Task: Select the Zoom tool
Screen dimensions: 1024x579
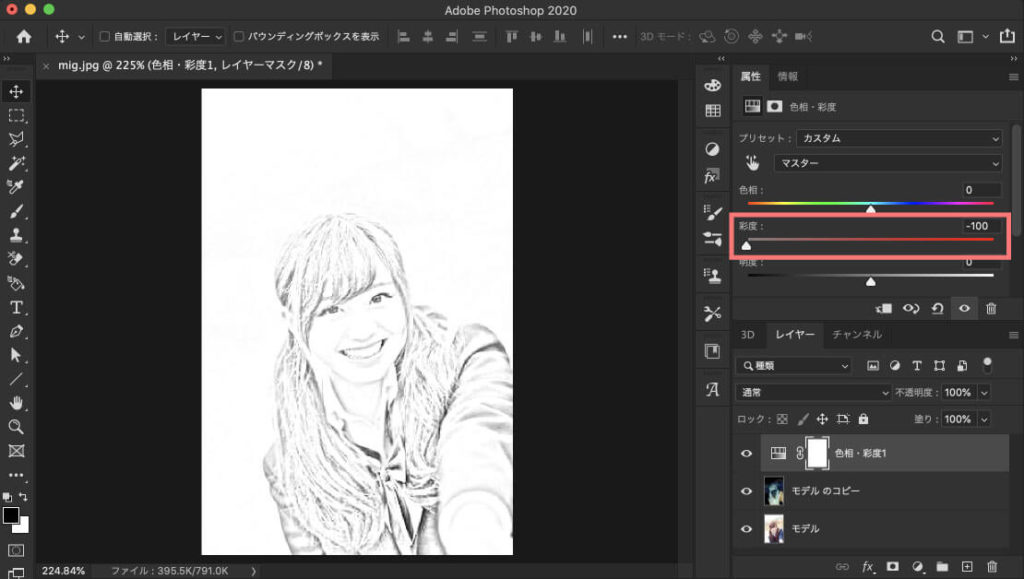Action: 16,427
